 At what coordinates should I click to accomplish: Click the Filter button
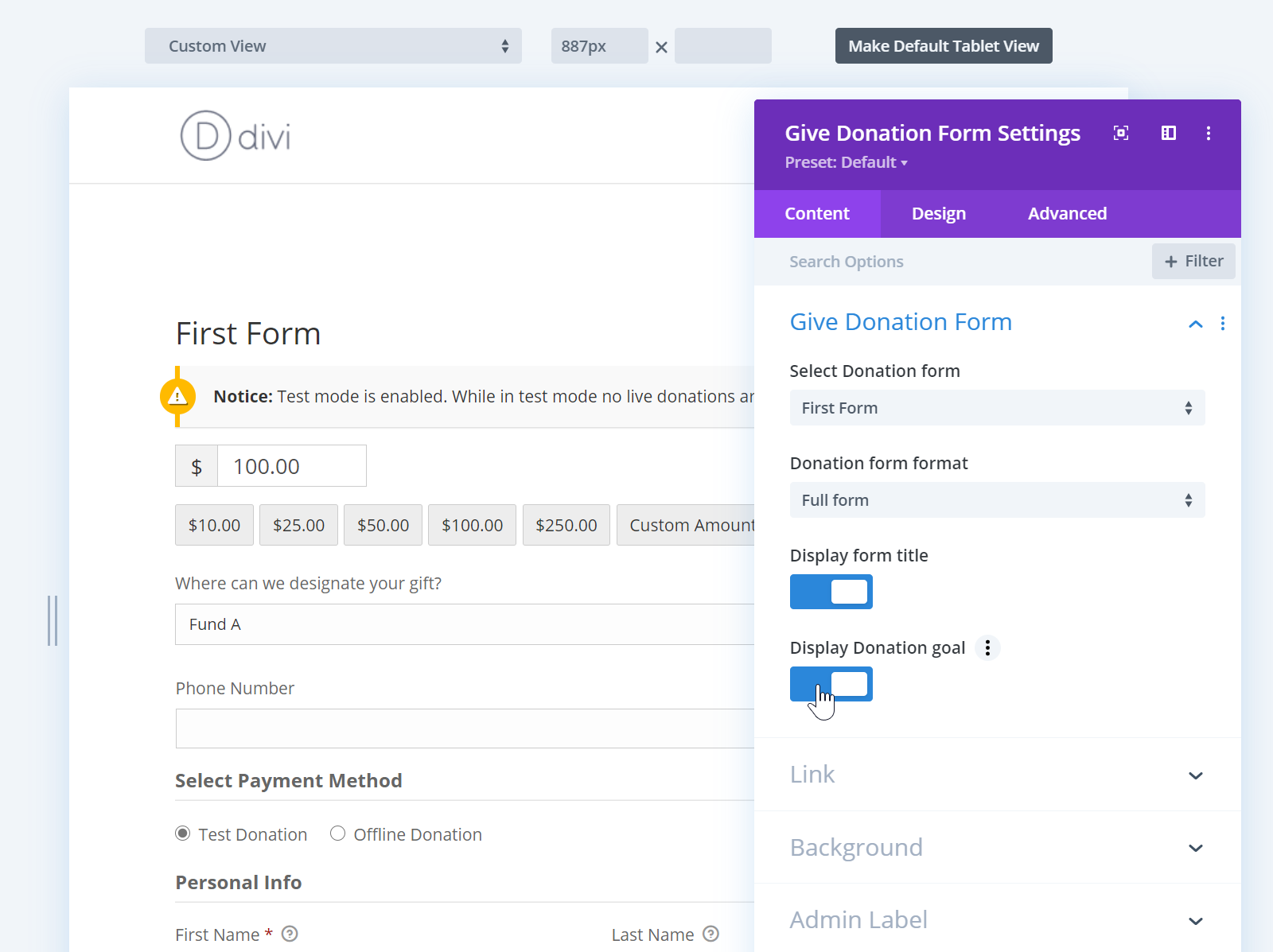point(1193,261)
